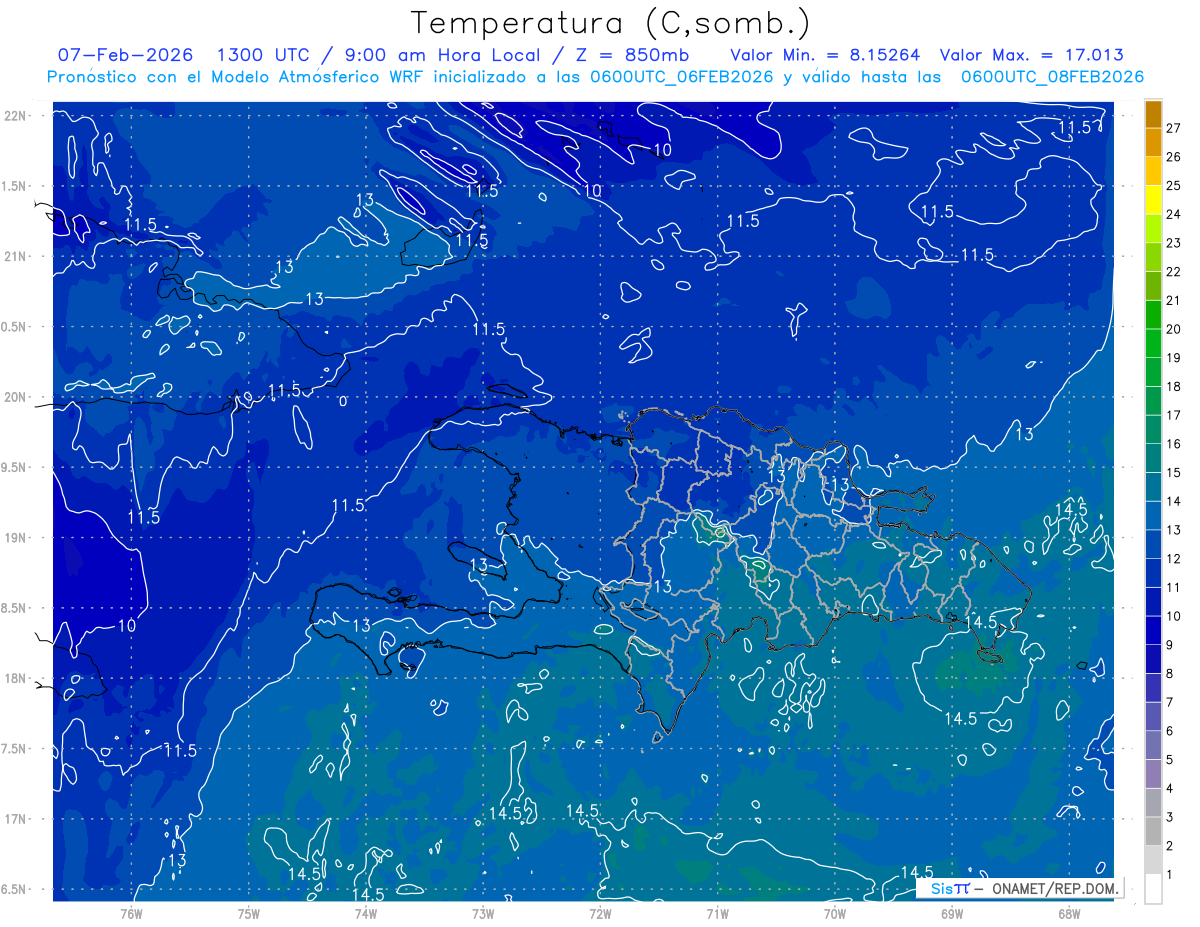Click the 68W longitude axis label
The height and width of the screenshot is (927, 1200).
tap(1069, 913)
